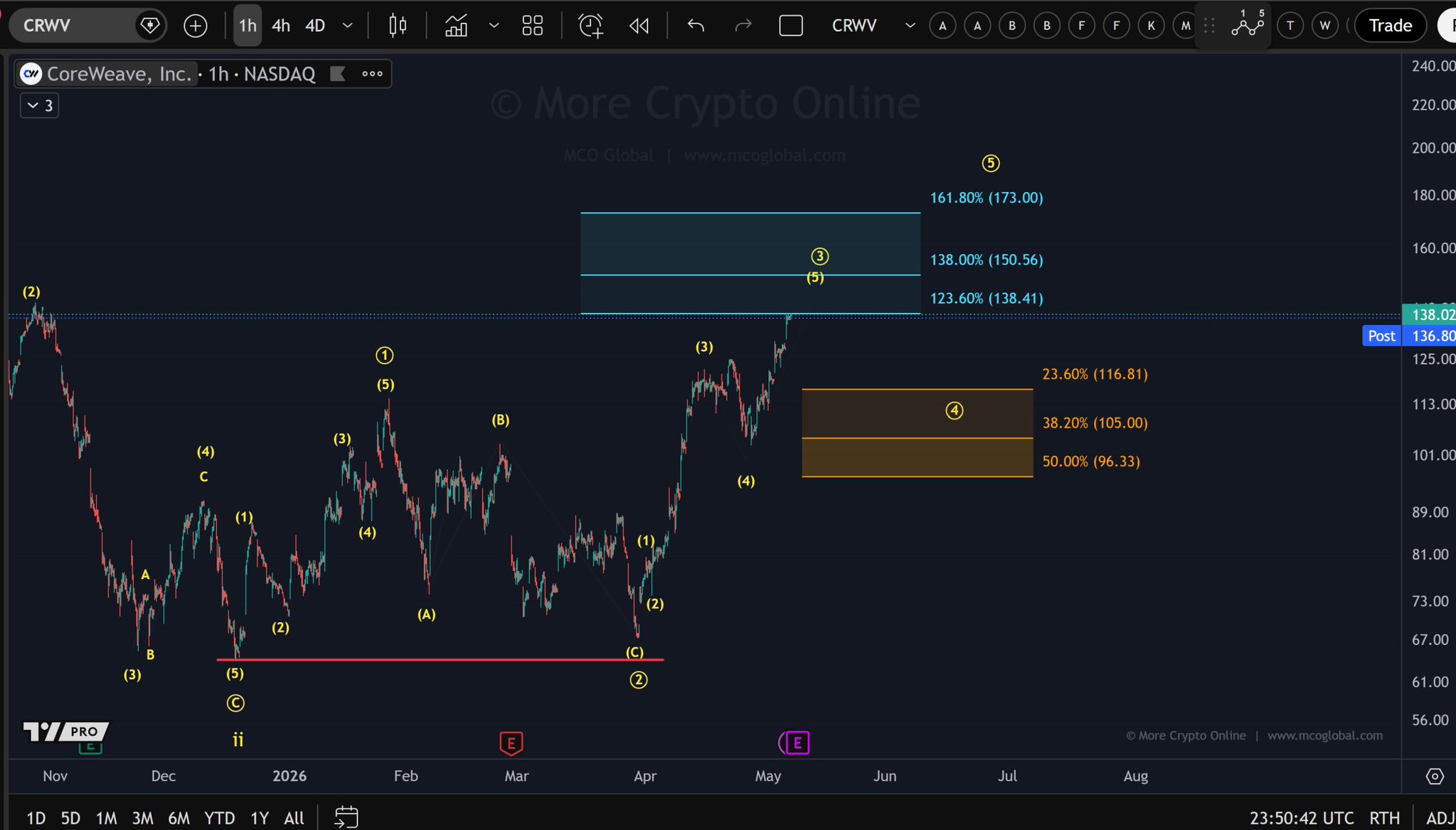This screenshot has height=830, width=1456.
Task: Open the go-to-date calendar icon
Action: [x=346, y=817]
